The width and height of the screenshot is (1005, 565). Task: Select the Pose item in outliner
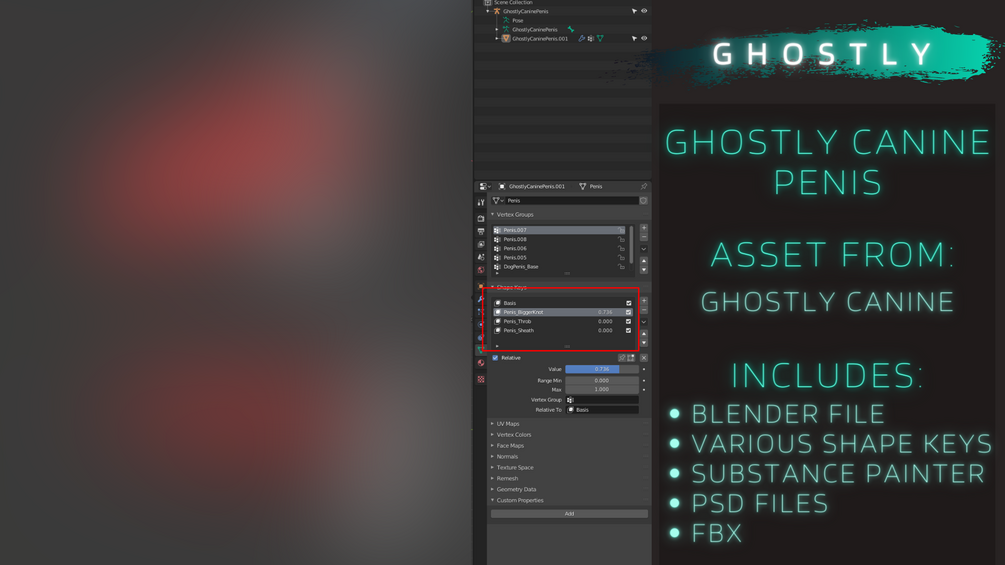coord(517,20)
